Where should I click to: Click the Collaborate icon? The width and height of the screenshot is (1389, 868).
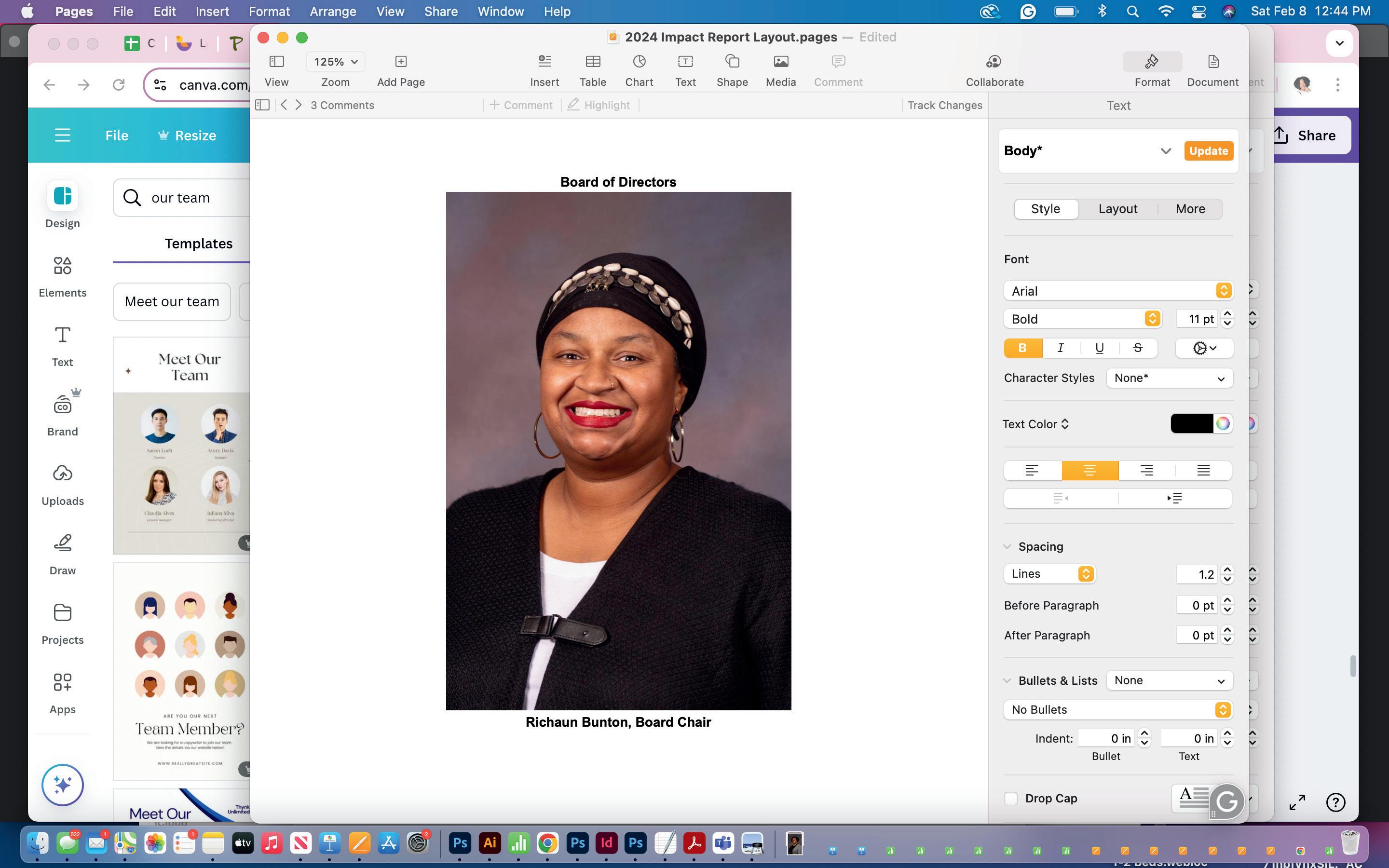point(994,61)
